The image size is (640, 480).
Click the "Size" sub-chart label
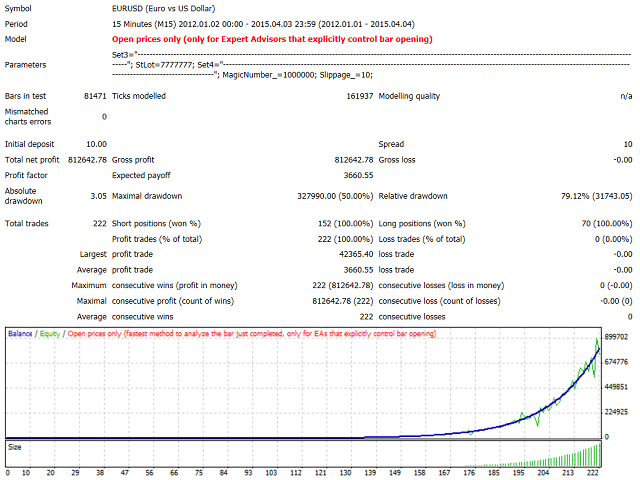[14, 447]
